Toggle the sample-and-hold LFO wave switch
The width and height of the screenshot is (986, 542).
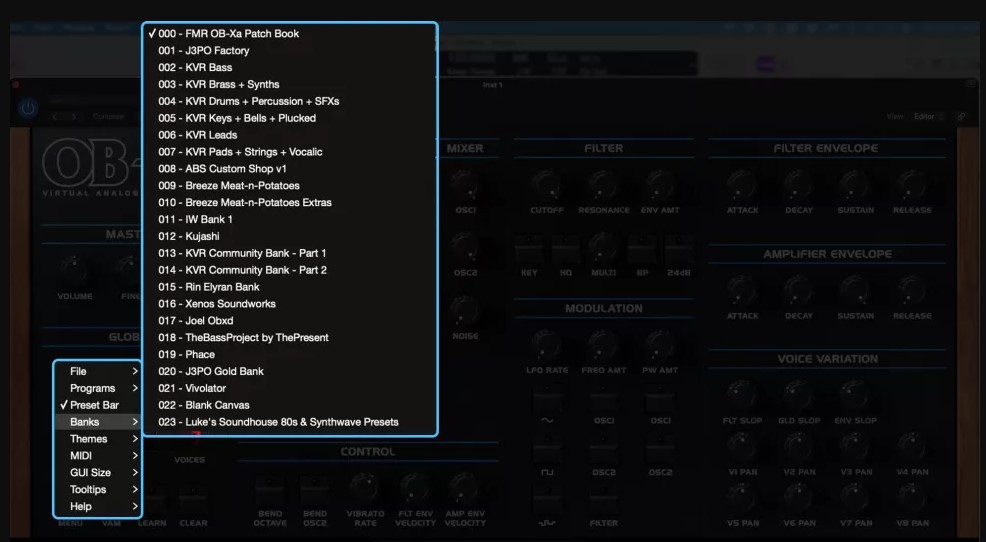point(547,502)
